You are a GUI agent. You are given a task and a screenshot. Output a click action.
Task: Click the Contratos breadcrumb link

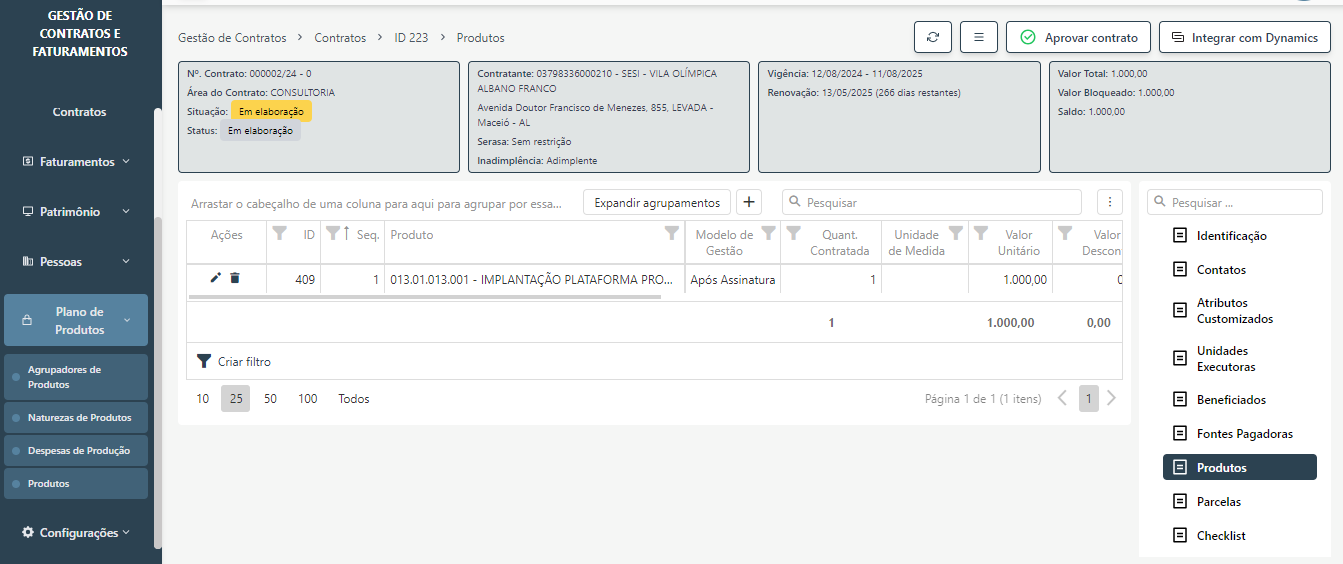(x=340, y=38)
